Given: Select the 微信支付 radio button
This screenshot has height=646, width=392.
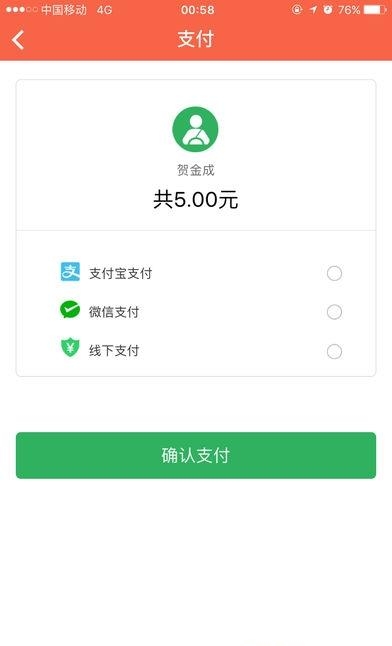Looking at the screenshot, I should (334, 312).
